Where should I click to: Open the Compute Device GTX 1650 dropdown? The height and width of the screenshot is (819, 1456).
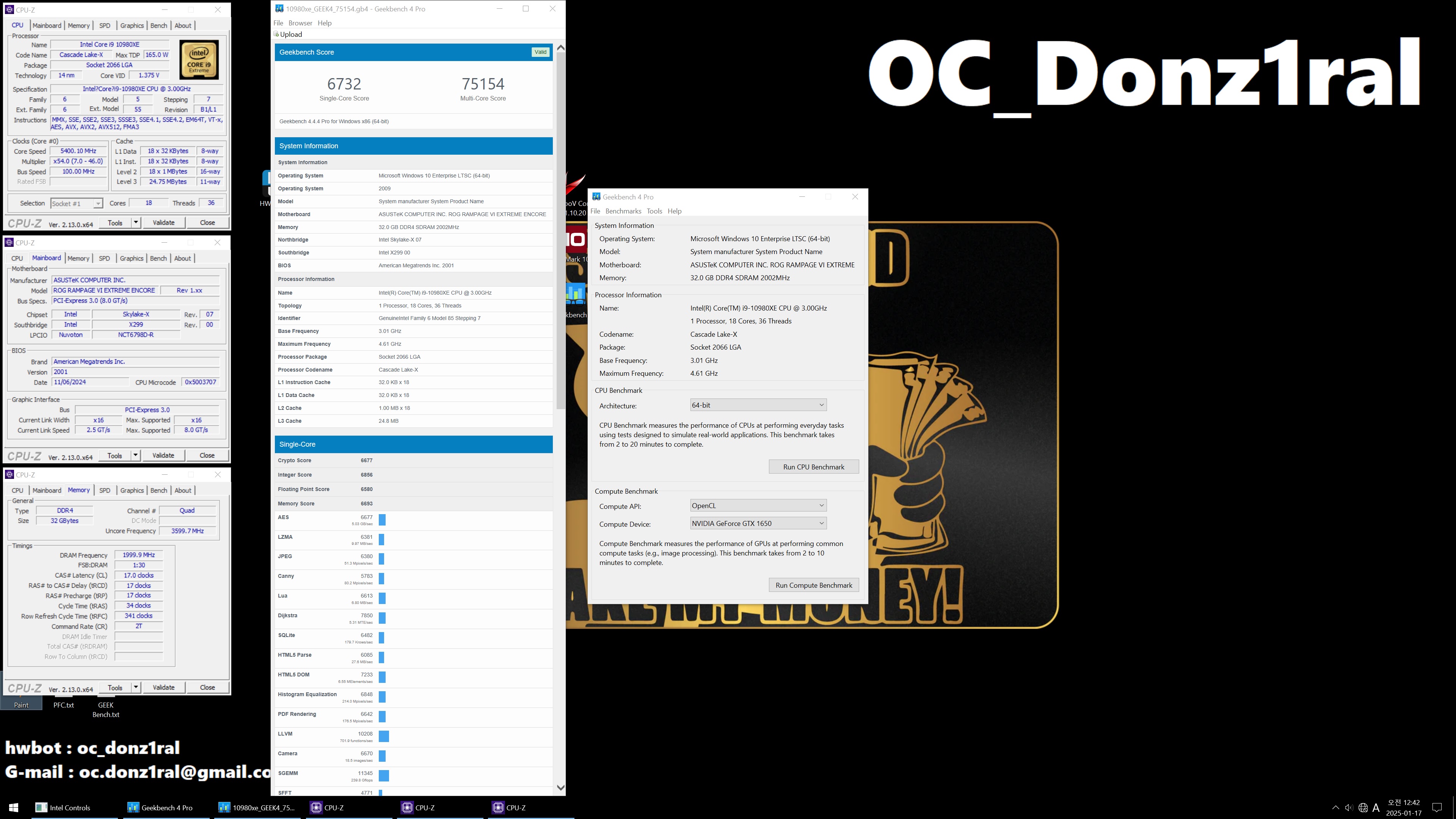(x=758, y=523)
